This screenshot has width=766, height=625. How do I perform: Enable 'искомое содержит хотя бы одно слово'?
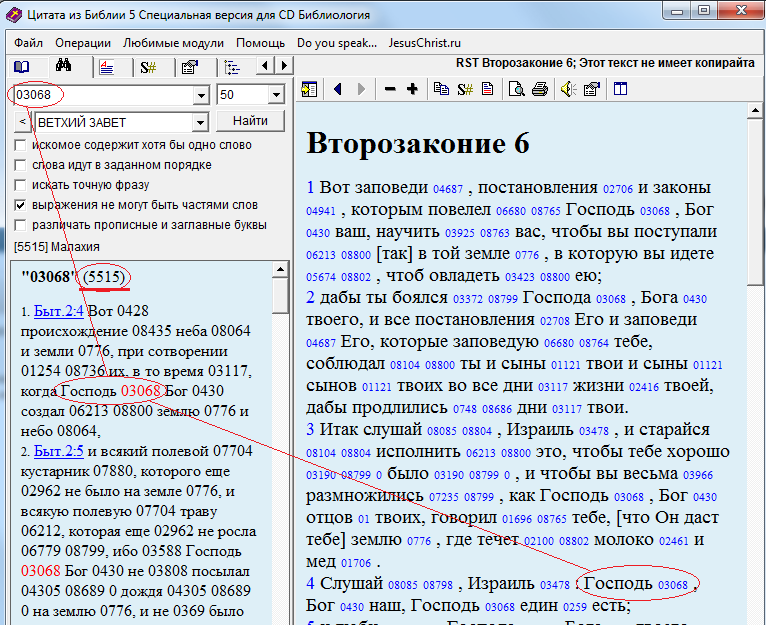click(x=21, y=145)
